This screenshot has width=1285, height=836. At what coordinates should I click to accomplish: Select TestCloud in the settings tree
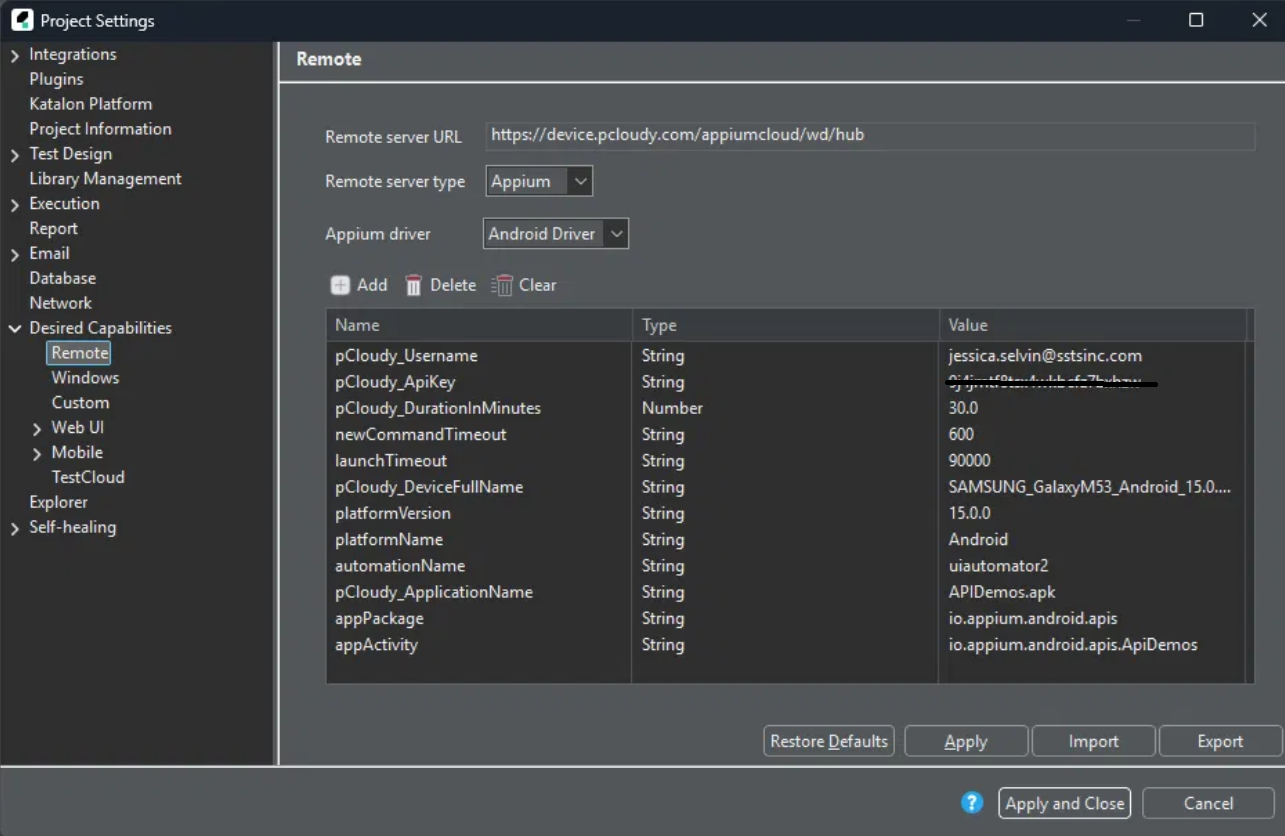[88, 477]
